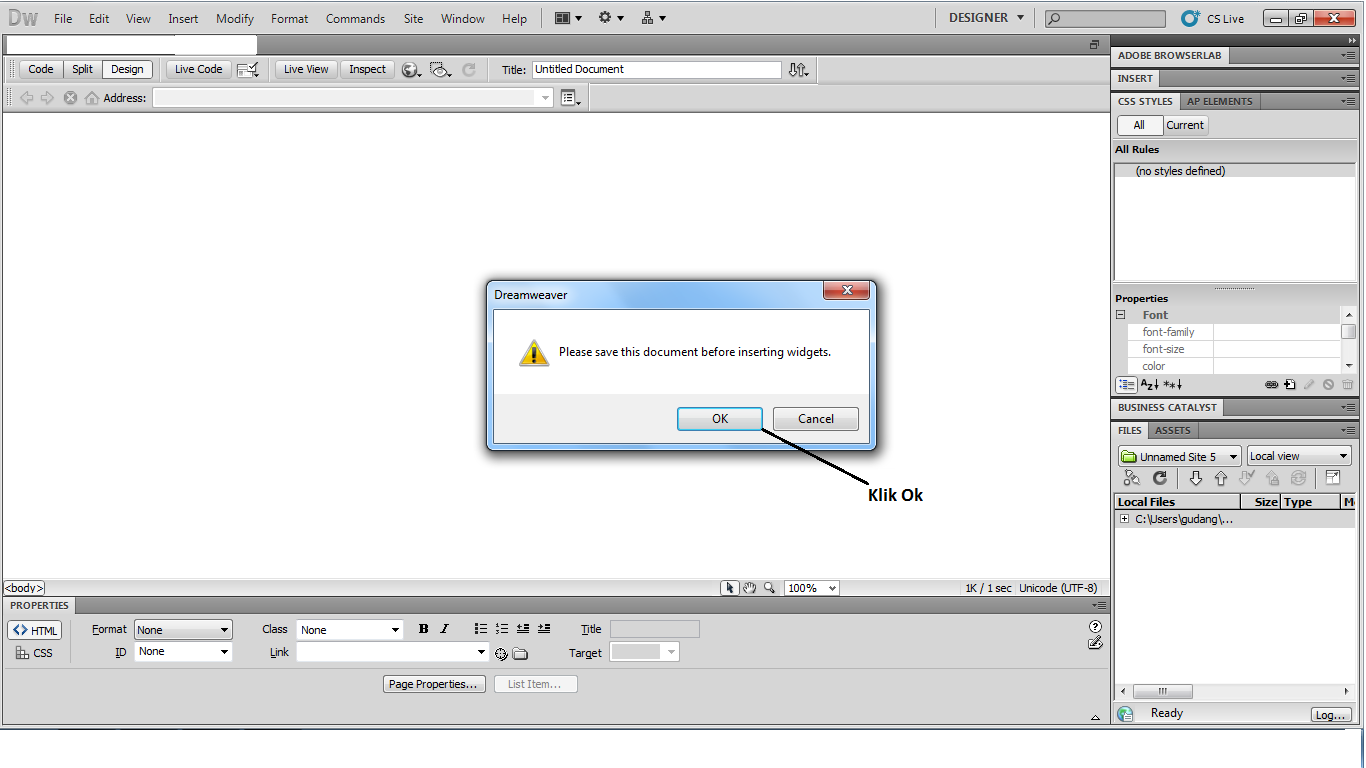
Task: Open the 100% zoom level dropdown
Action: (811, 588)
